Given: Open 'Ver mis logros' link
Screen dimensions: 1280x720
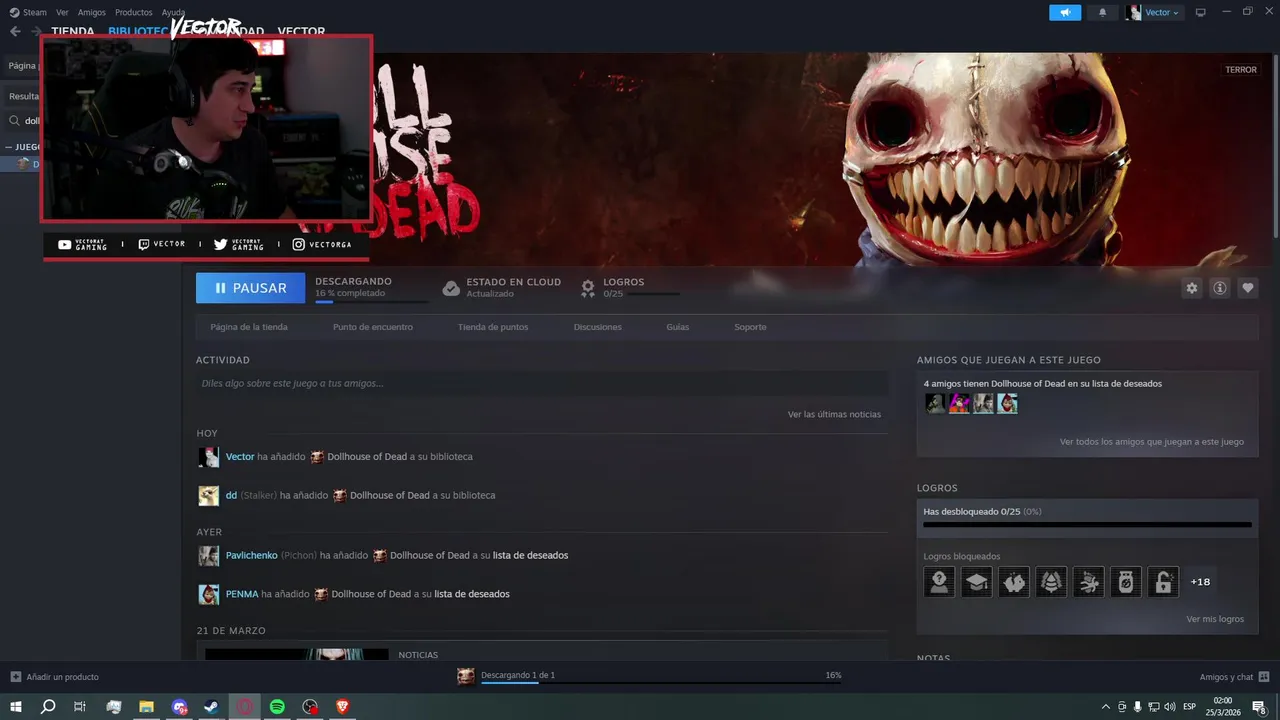Looking at the screenshot, I should pyautogui.click(x=1215, y=619).
